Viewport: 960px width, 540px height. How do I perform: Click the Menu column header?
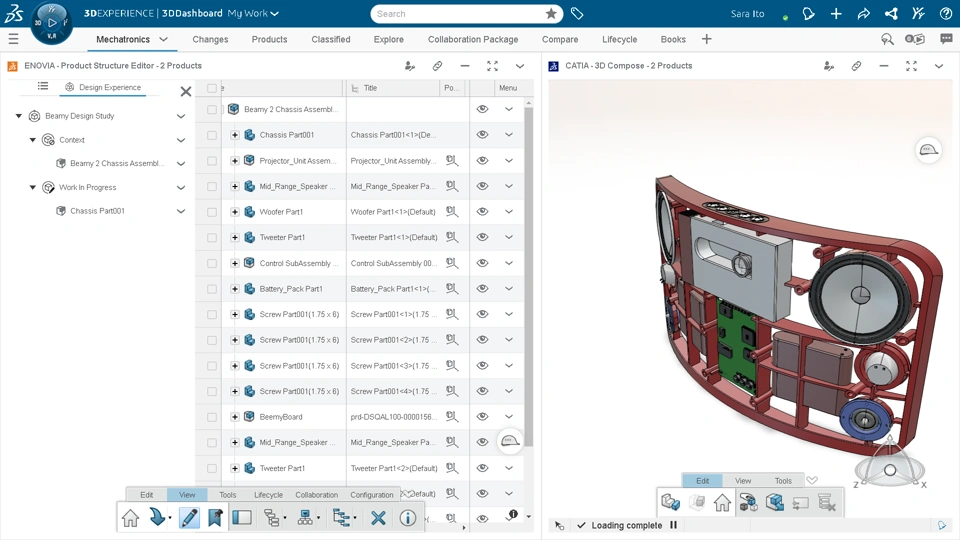pos(508,88)
